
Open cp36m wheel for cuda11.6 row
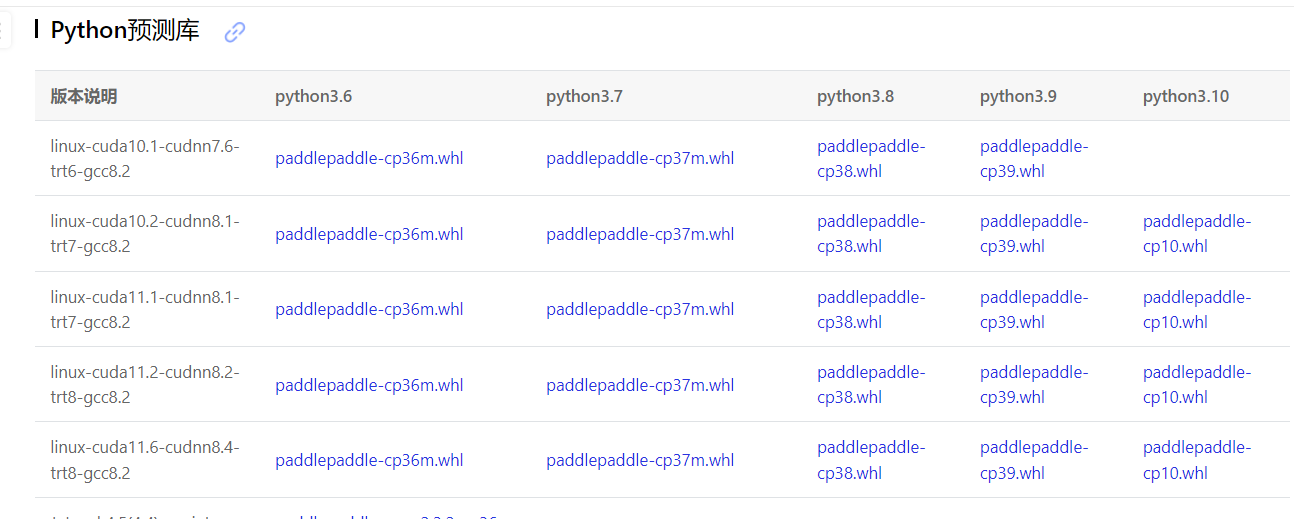coord(369,460)
